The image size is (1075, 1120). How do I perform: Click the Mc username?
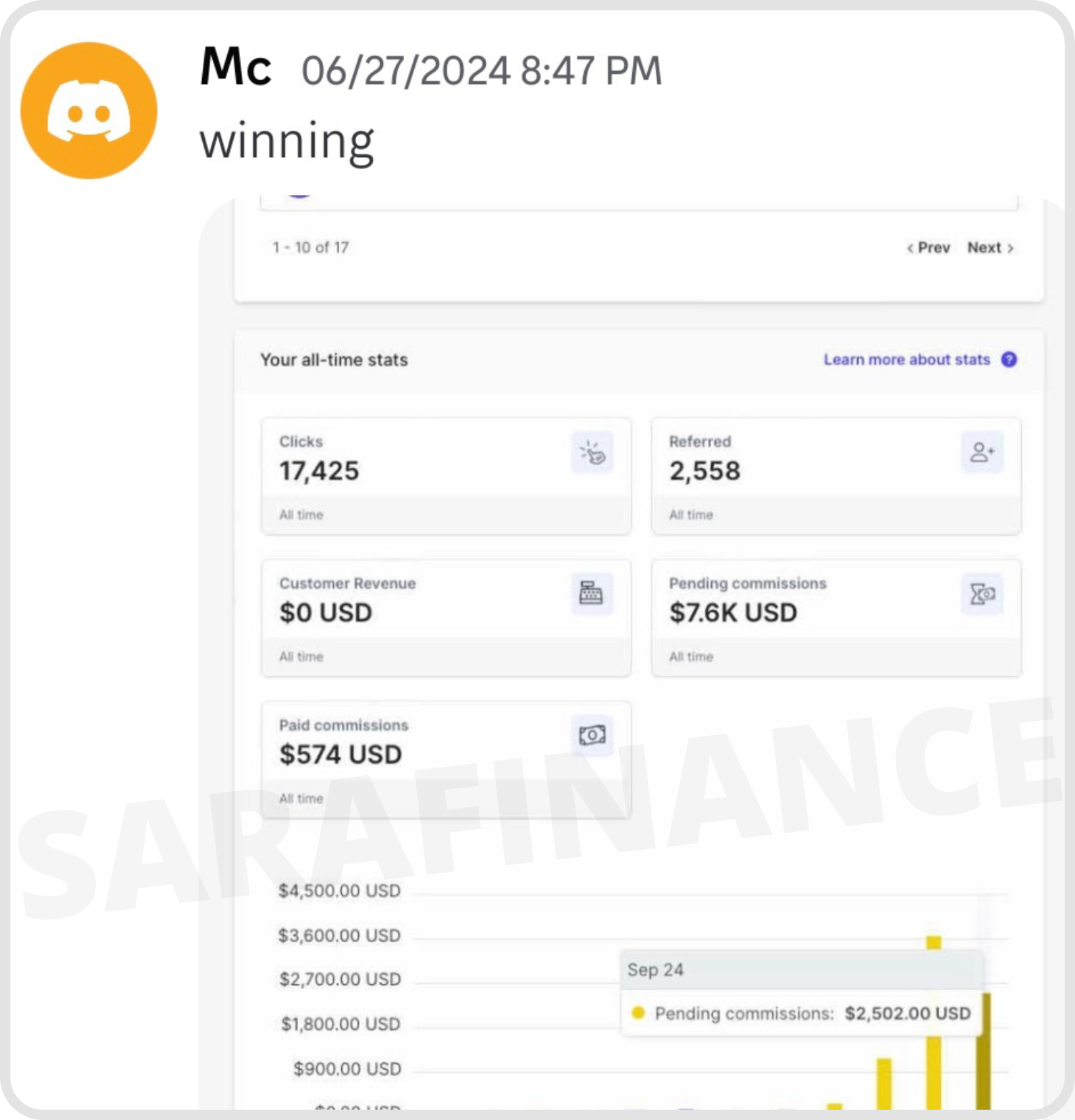point(235,67)
